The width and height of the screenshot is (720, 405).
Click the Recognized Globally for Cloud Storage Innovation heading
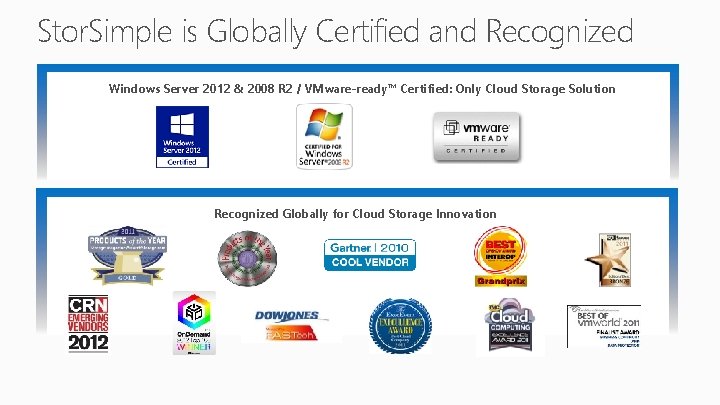(355, 214)
